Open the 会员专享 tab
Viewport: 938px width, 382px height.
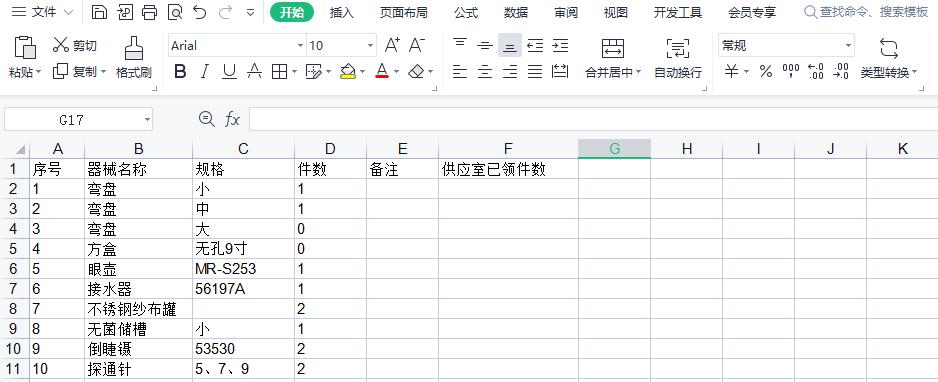click(x=752, y=13)
